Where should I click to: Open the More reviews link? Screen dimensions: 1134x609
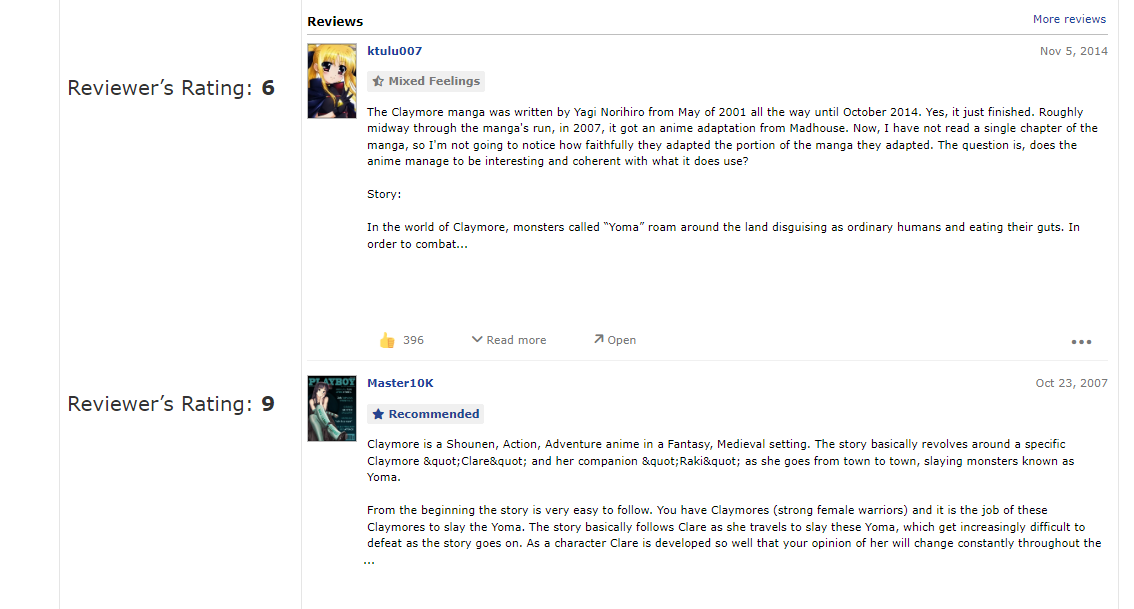click(1069, 20)
